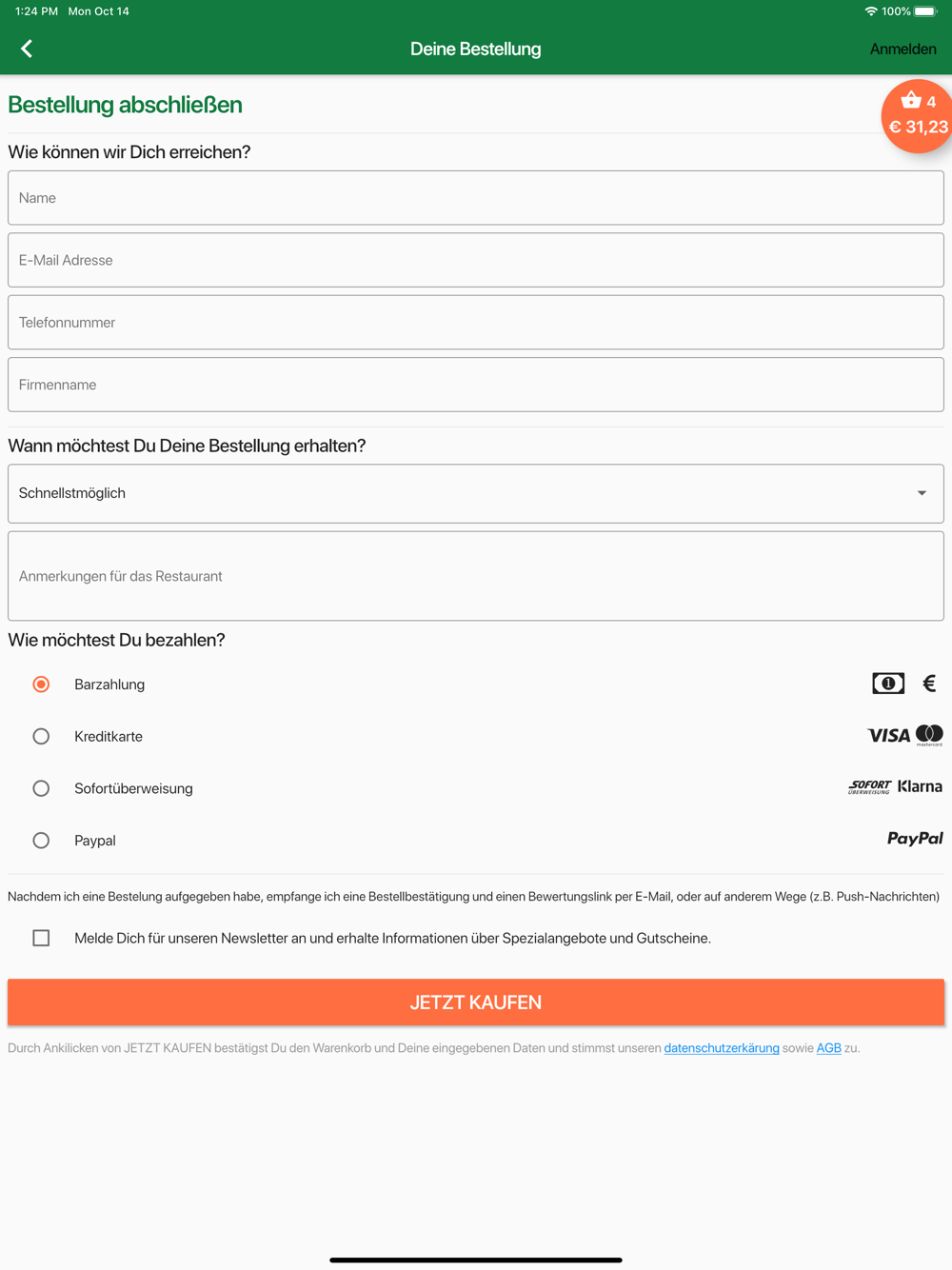Tap the cash banknote icon

(x=888, y=684)
